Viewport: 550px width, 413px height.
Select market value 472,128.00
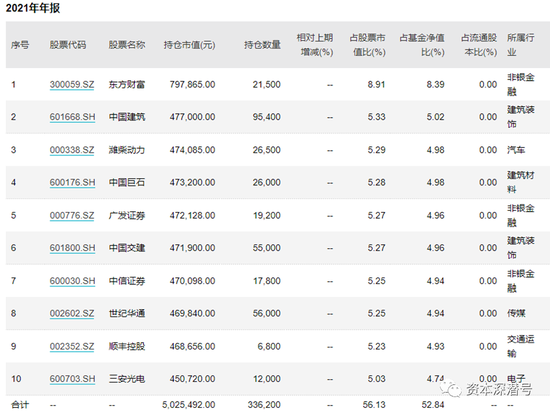pyautogui.click(x=193, y=215)
